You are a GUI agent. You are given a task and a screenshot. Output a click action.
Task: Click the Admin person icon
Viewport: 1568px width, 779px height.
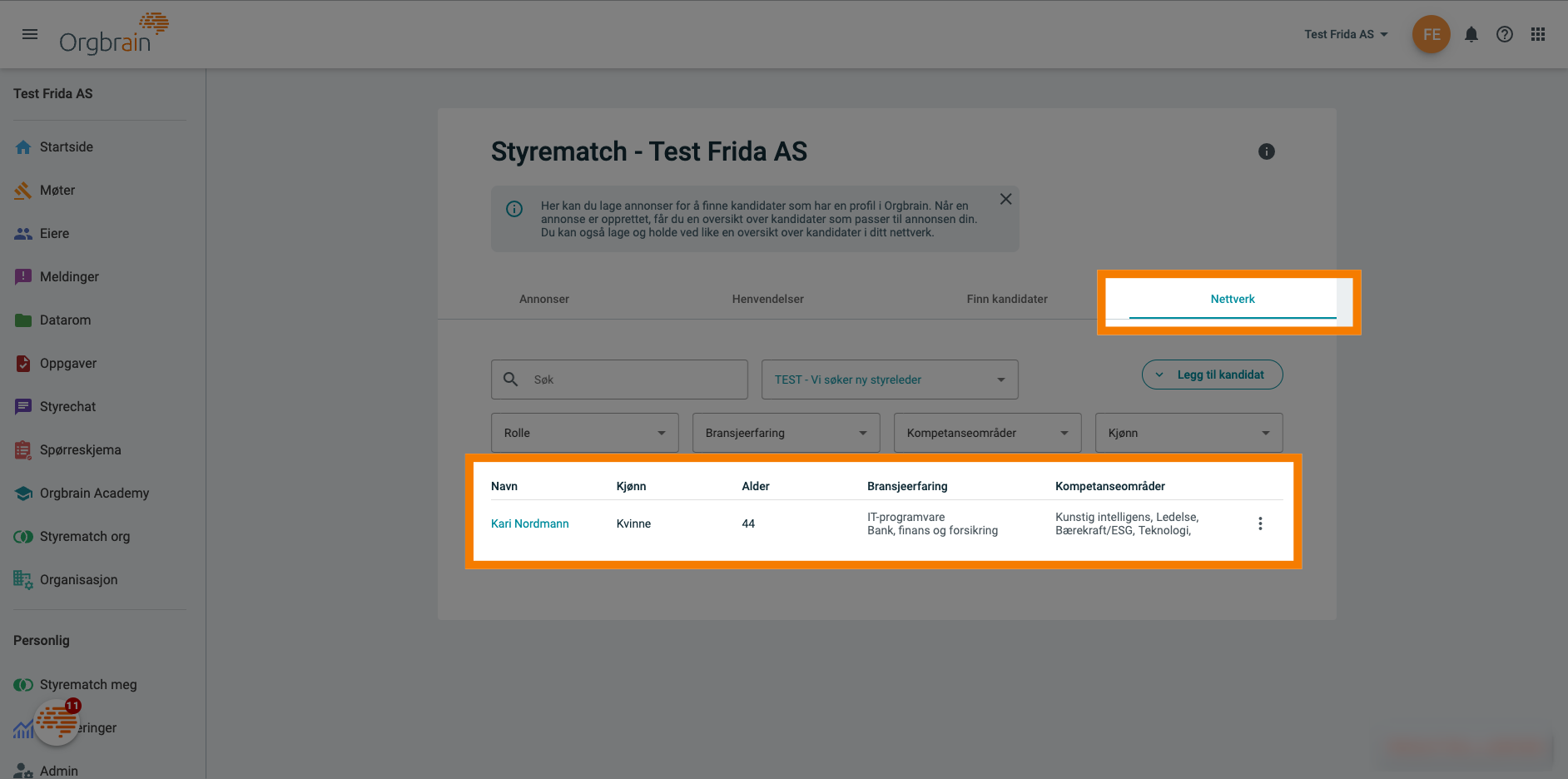(x=23, y=772)
